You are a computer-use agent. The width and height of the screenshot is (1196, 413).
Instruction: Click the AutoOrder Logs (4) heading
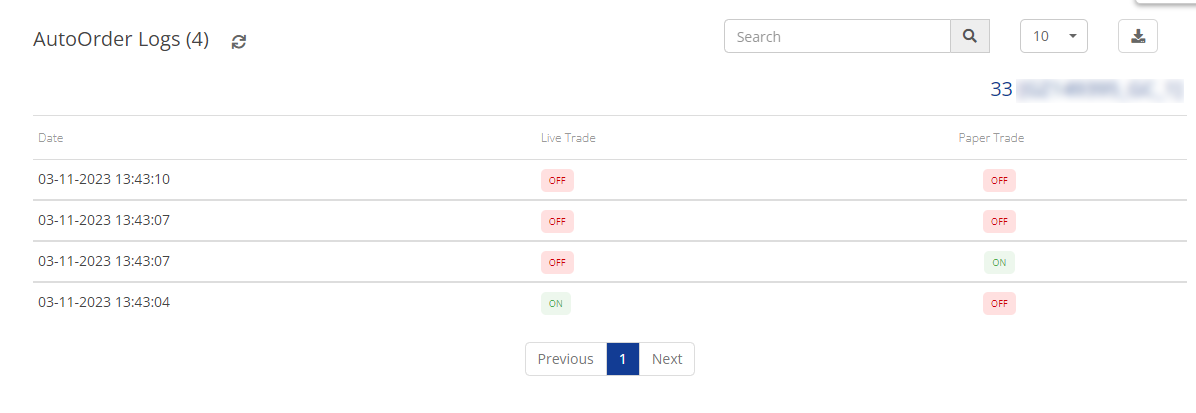[121, 40]
